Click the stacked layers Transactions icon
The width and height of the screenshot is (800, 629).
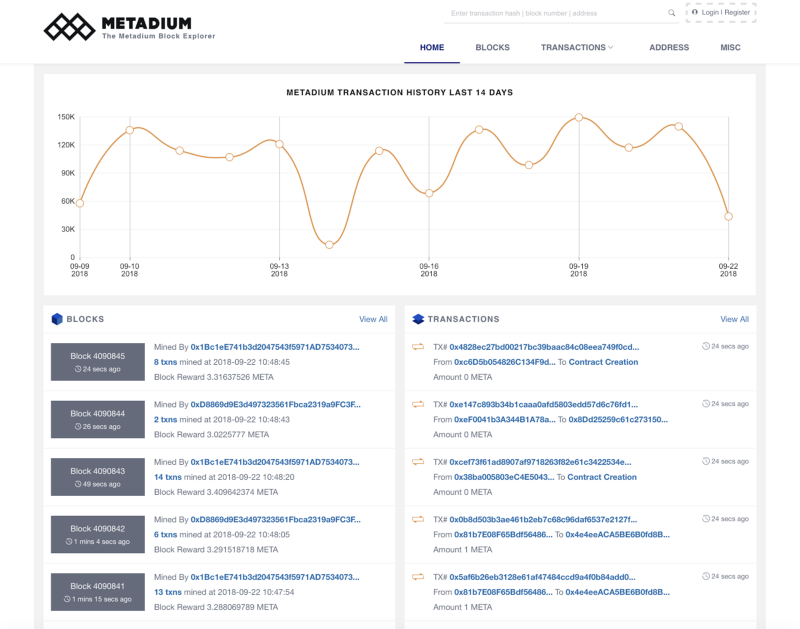[418, 319]
